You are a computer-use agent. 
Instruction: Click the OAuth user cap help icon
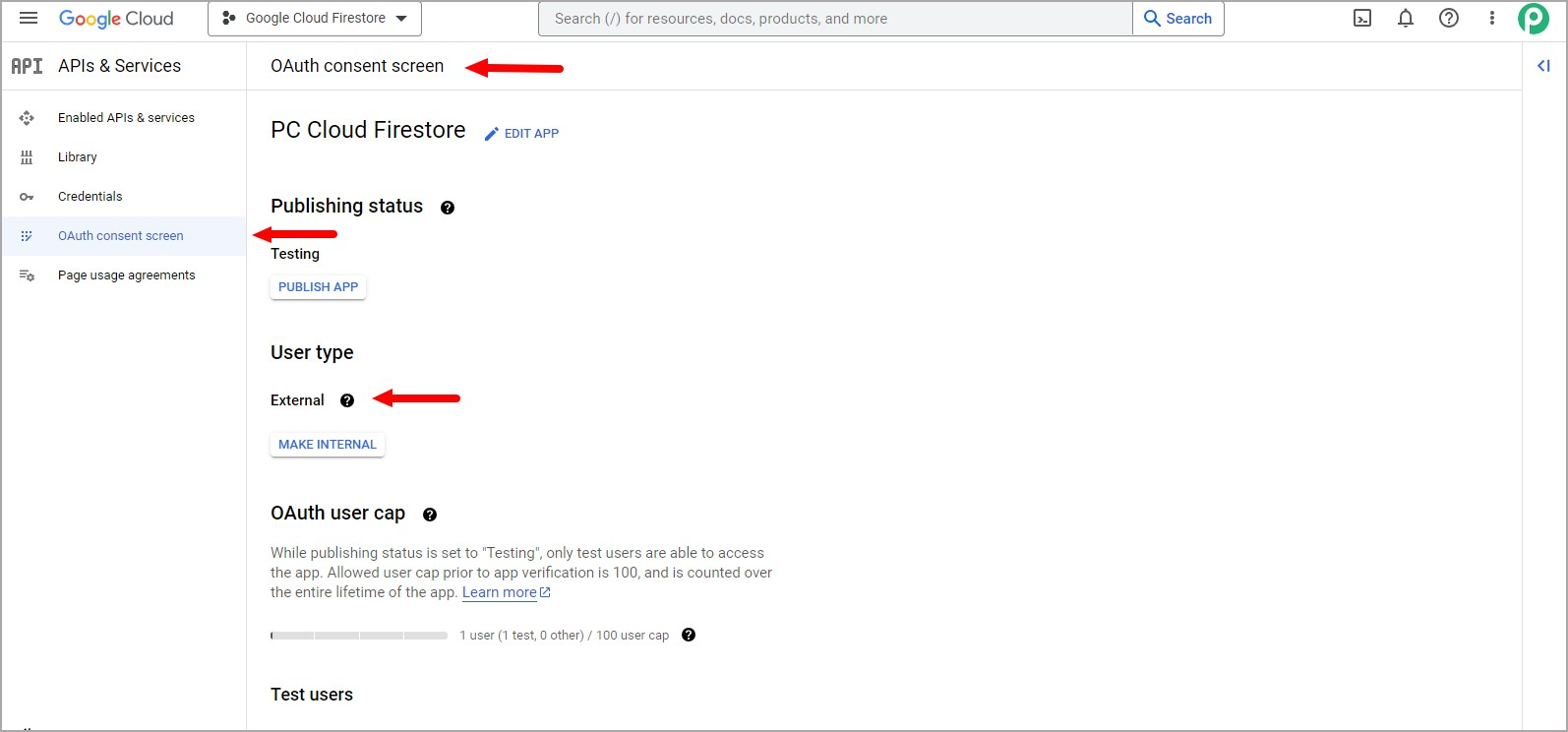tap(430, 515)
